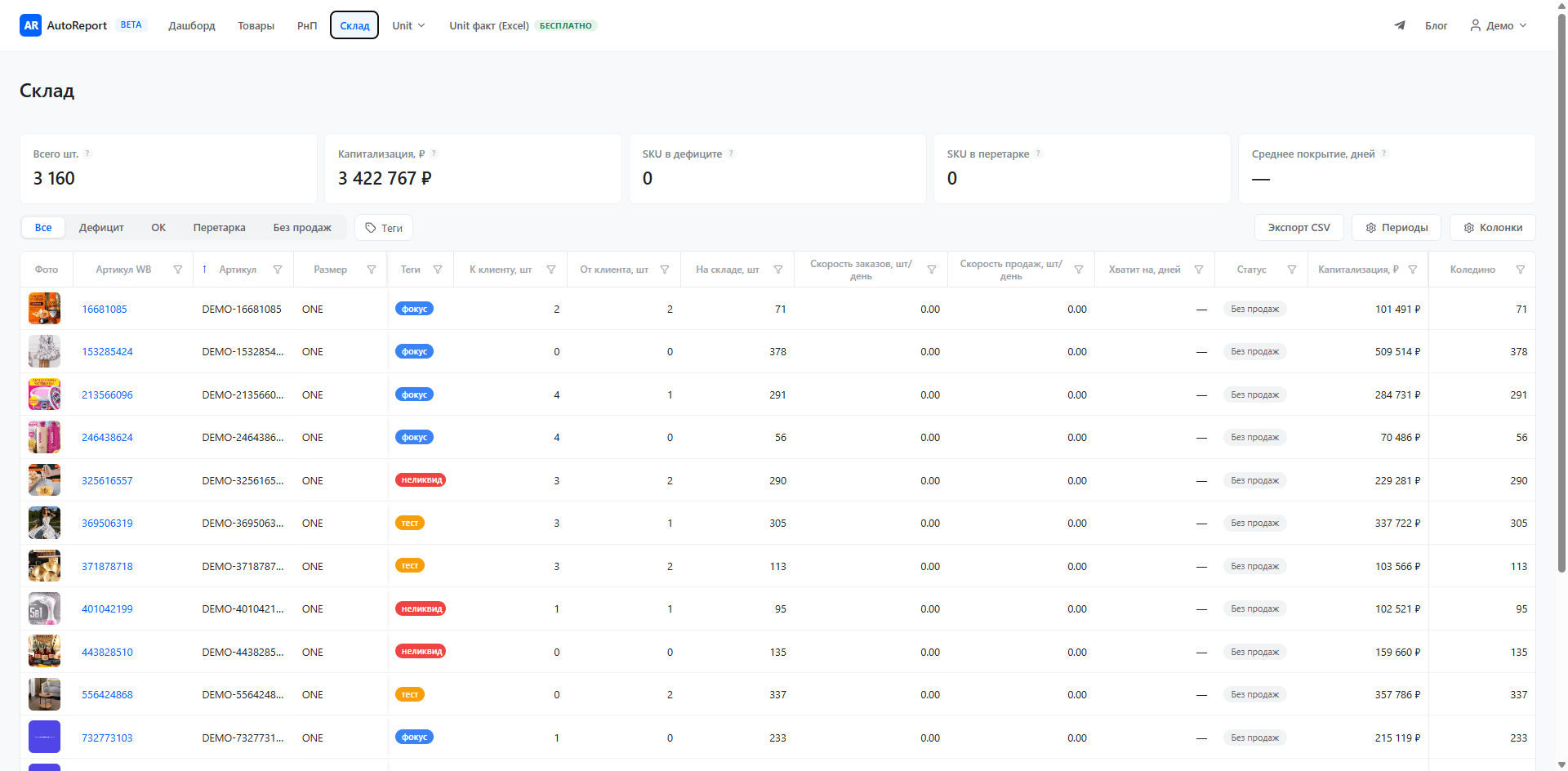
Task: Open the Периоды settings
Action: click(1396, 228)
